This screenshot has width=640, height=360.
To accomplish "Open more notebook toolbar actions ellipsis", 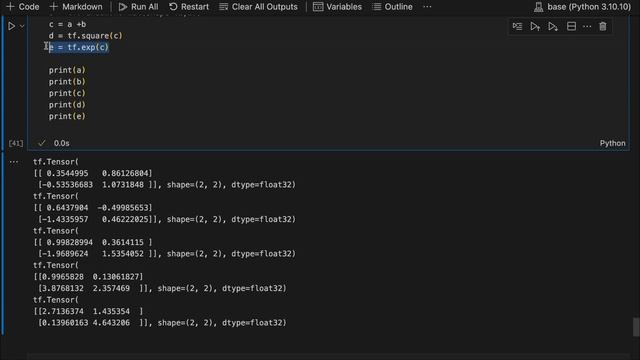I will click(x=427, y=7).
